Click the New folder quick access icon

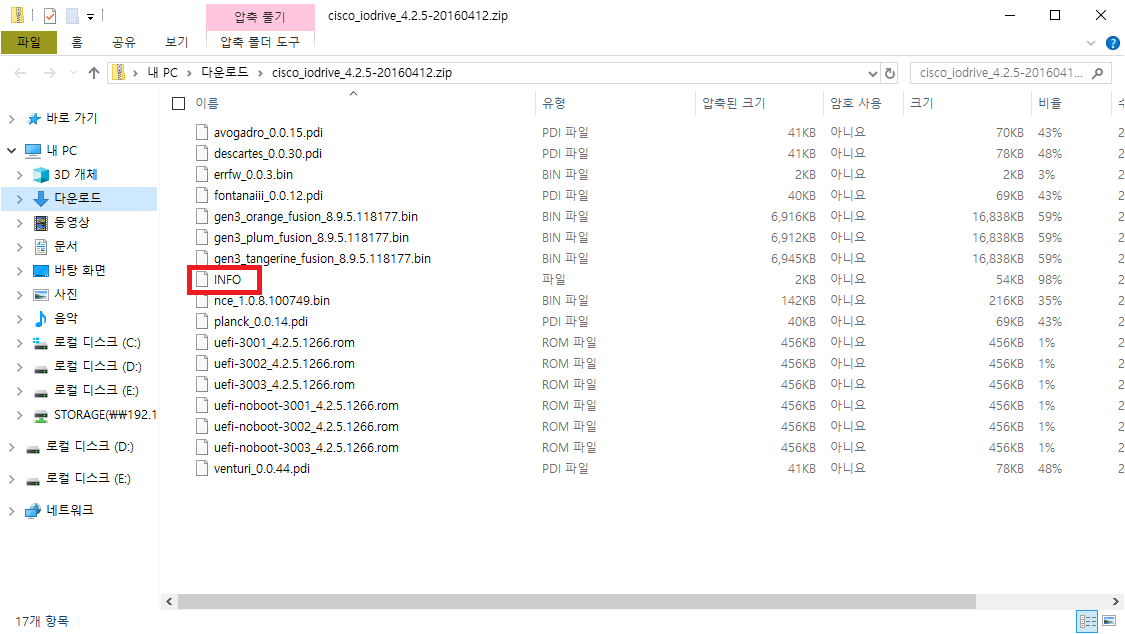(x=72, y=15)
